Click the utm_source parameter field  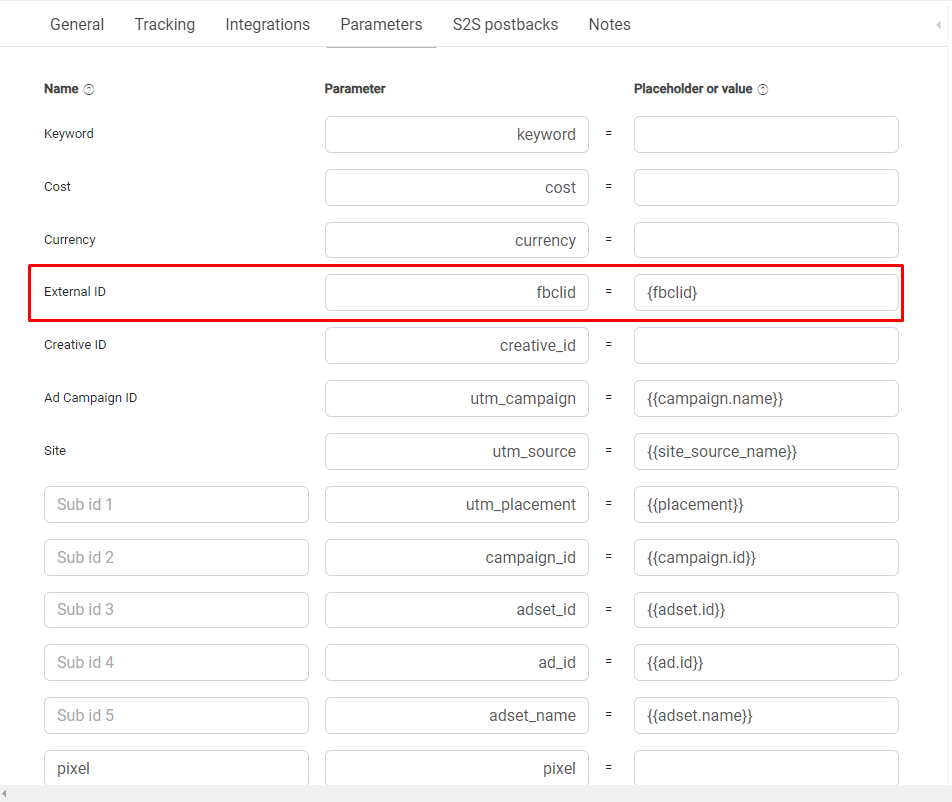click(x=457, y=451)
